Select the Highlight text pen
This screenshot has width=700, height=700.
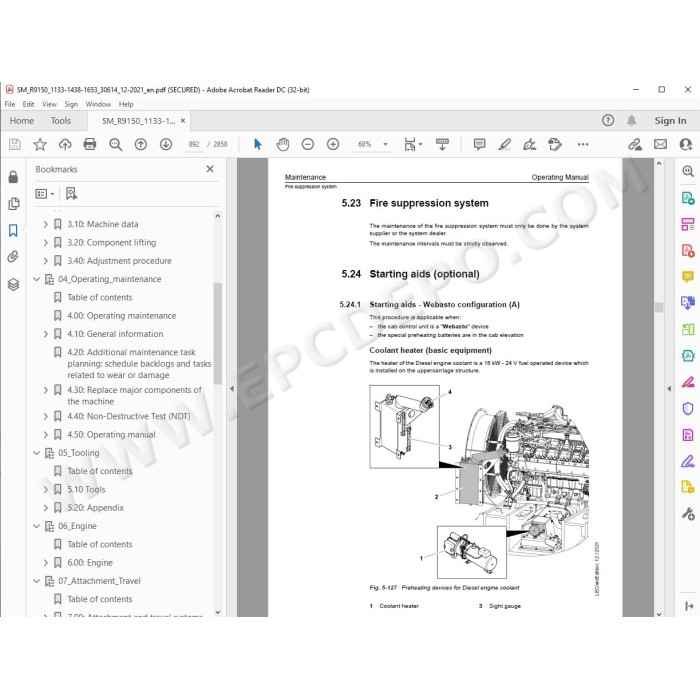504,144
